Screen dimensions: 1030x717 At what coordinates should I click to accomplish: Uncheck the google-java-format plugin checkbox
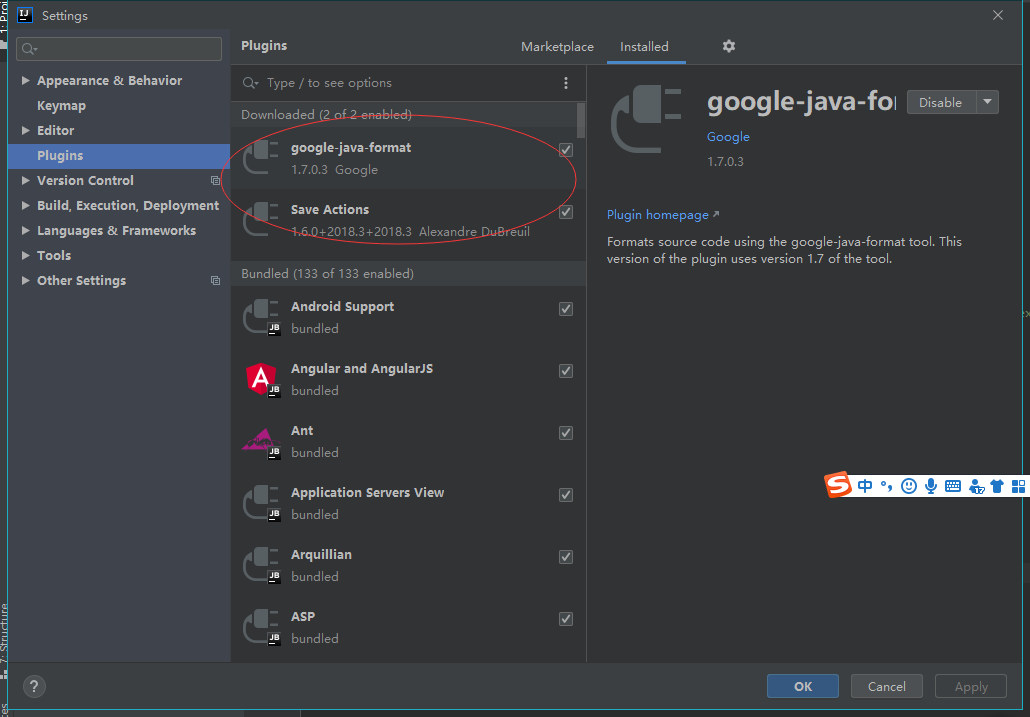566,149
